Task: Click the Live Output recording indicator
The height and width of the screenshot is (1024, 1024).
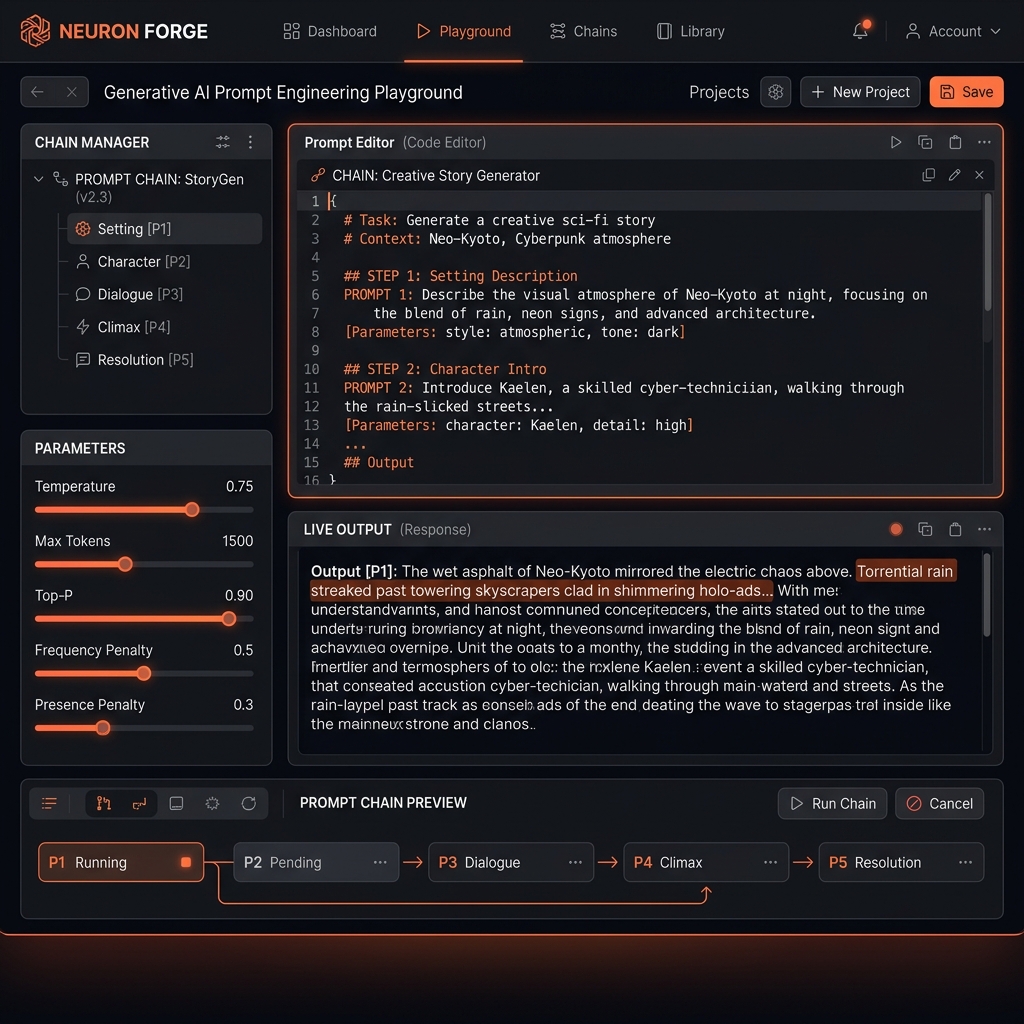Action: click(896, 529)
